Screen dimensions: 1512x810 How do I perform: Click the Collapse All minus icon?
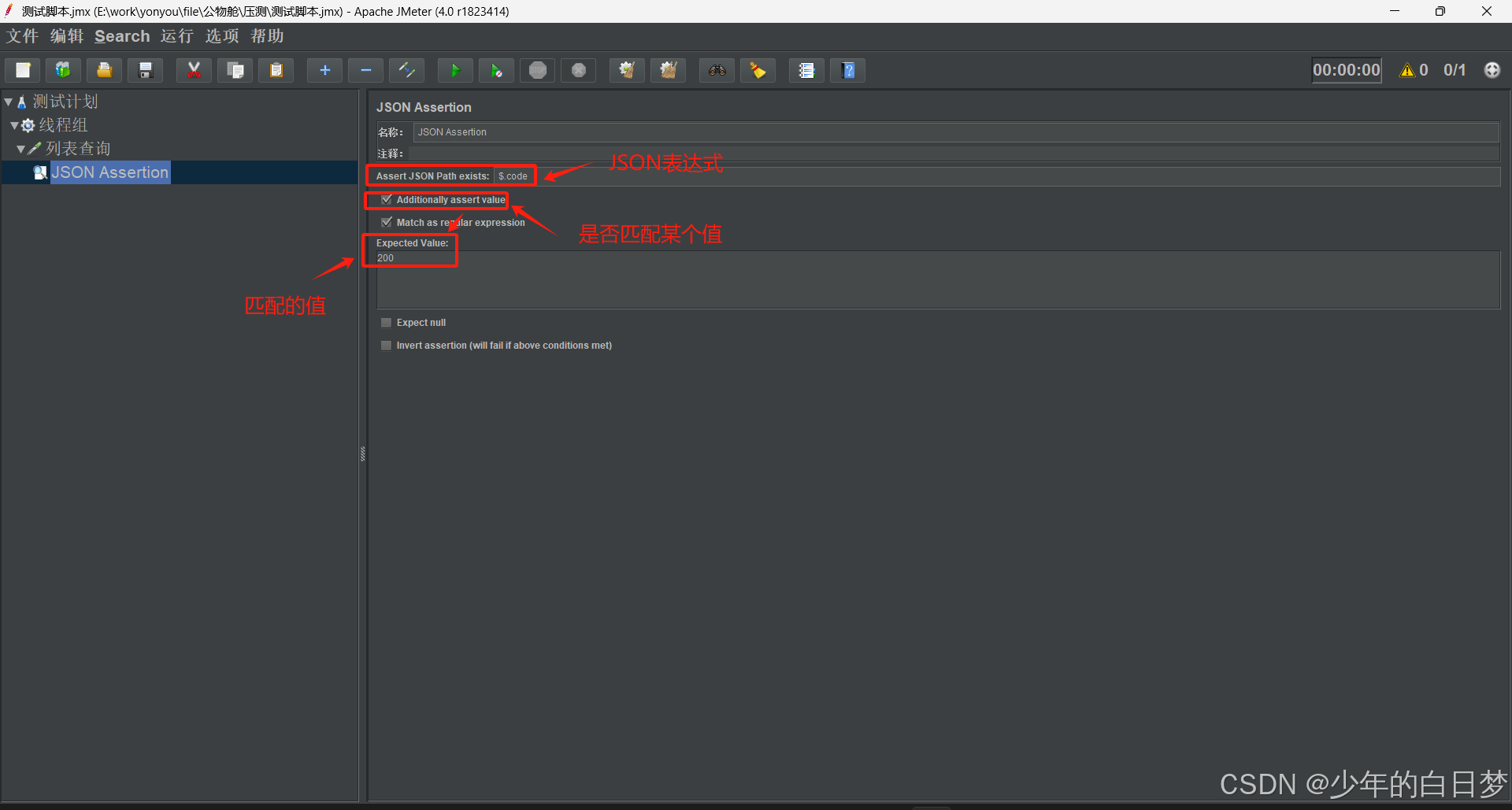click(x=365, y=70)
